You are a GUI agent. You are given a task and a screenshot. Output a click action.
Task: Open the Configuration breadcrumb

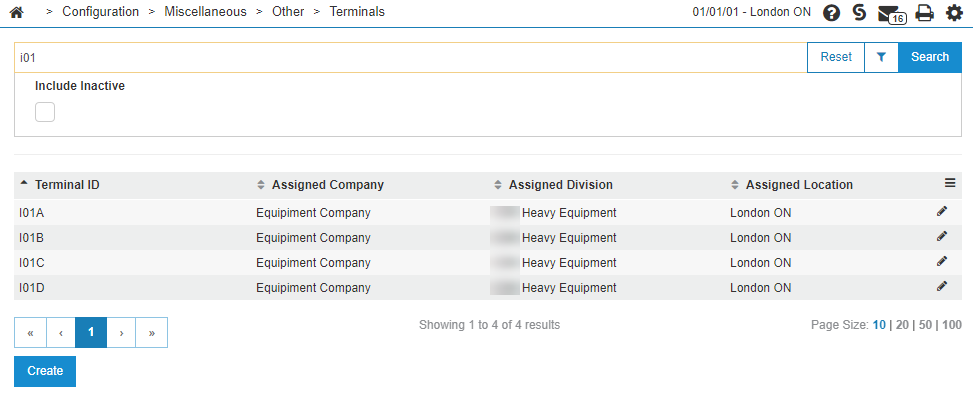101,12
